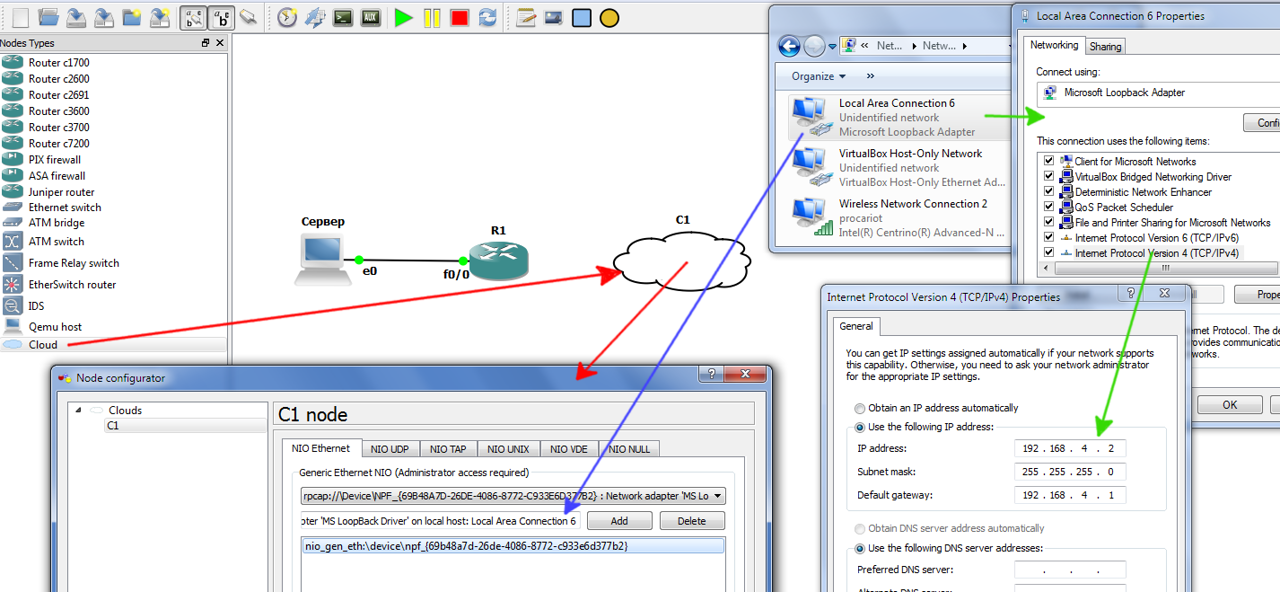The height and width of the screenshot is (592, 1280).
Task: Select Use the following DNS server addresses
Action: 860,548
